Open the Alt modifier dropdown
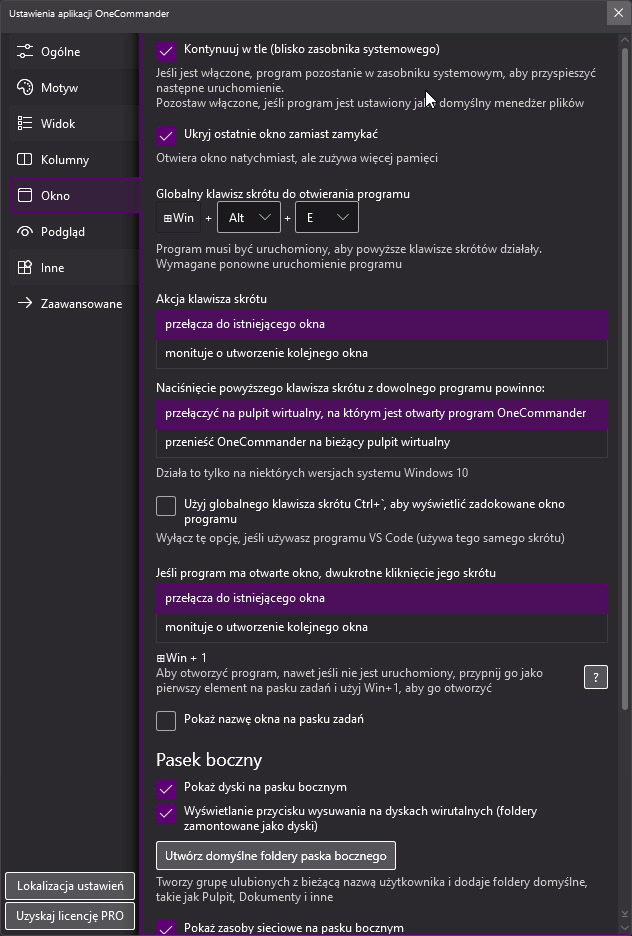This screenshot has width=632, height=936. tap(248, 217)
